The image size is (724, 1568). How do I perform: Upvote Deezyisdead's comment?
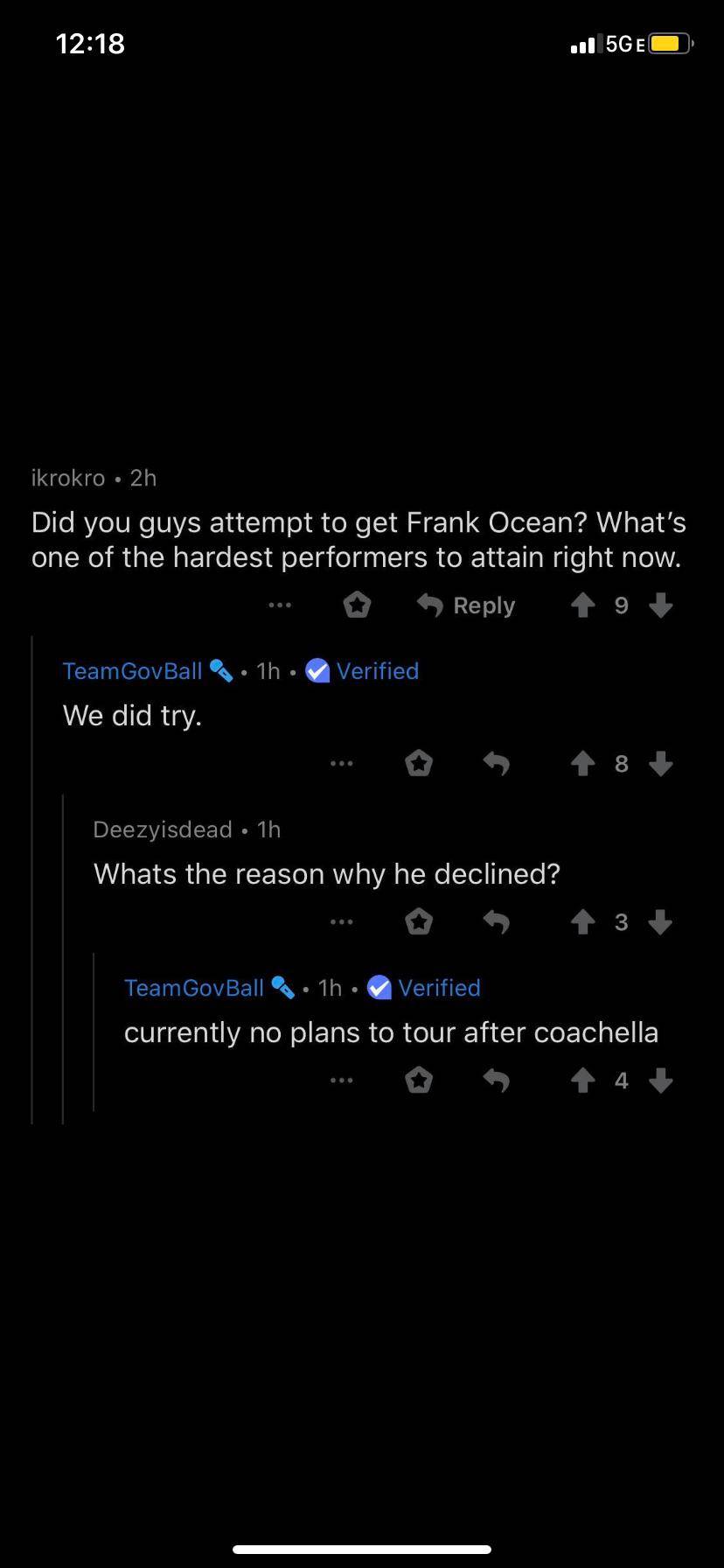pyautogui.click(x=582, y=921)
